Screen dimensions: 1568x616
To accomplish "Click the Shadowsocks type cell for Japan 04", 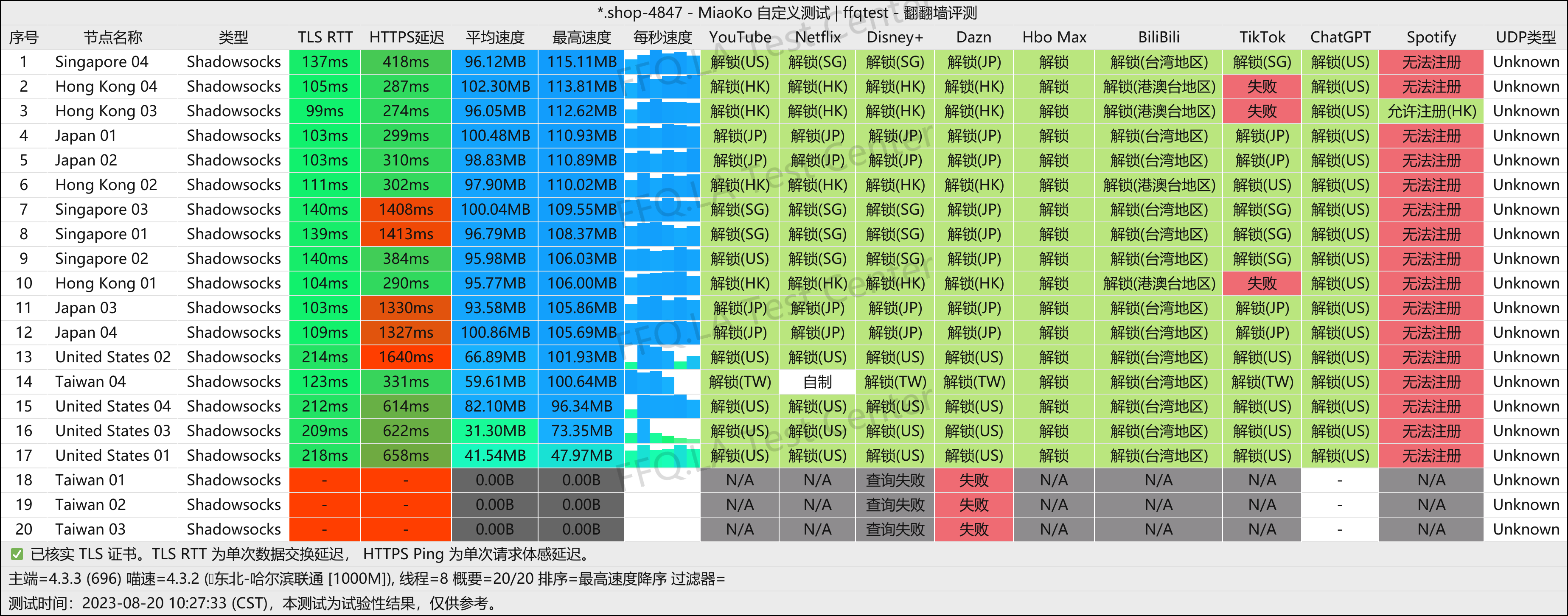I will [x=234, y=332].
